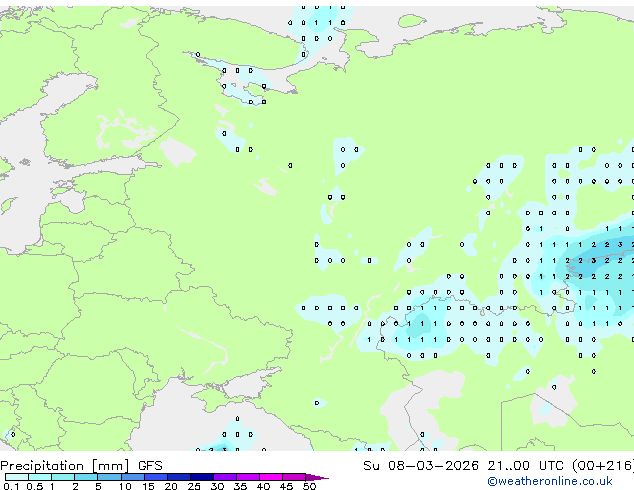Click the 'Precipitation [mm] GFS' title text
Image resolution: width=634 pixels, height=490 pixels.
(81, 466)
